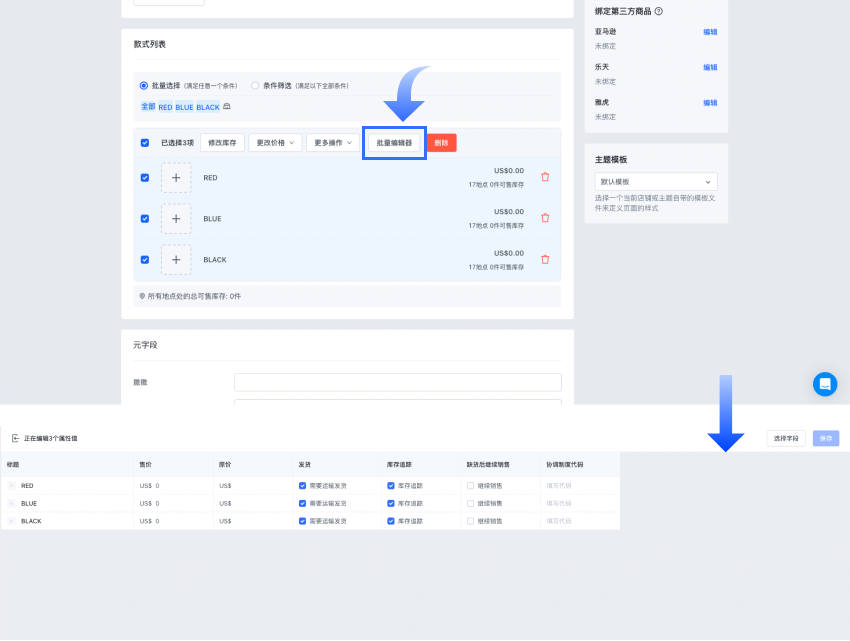Add image to BLUE variant
850x641 pixels.
pyautogui.click(x=176, y=219)
